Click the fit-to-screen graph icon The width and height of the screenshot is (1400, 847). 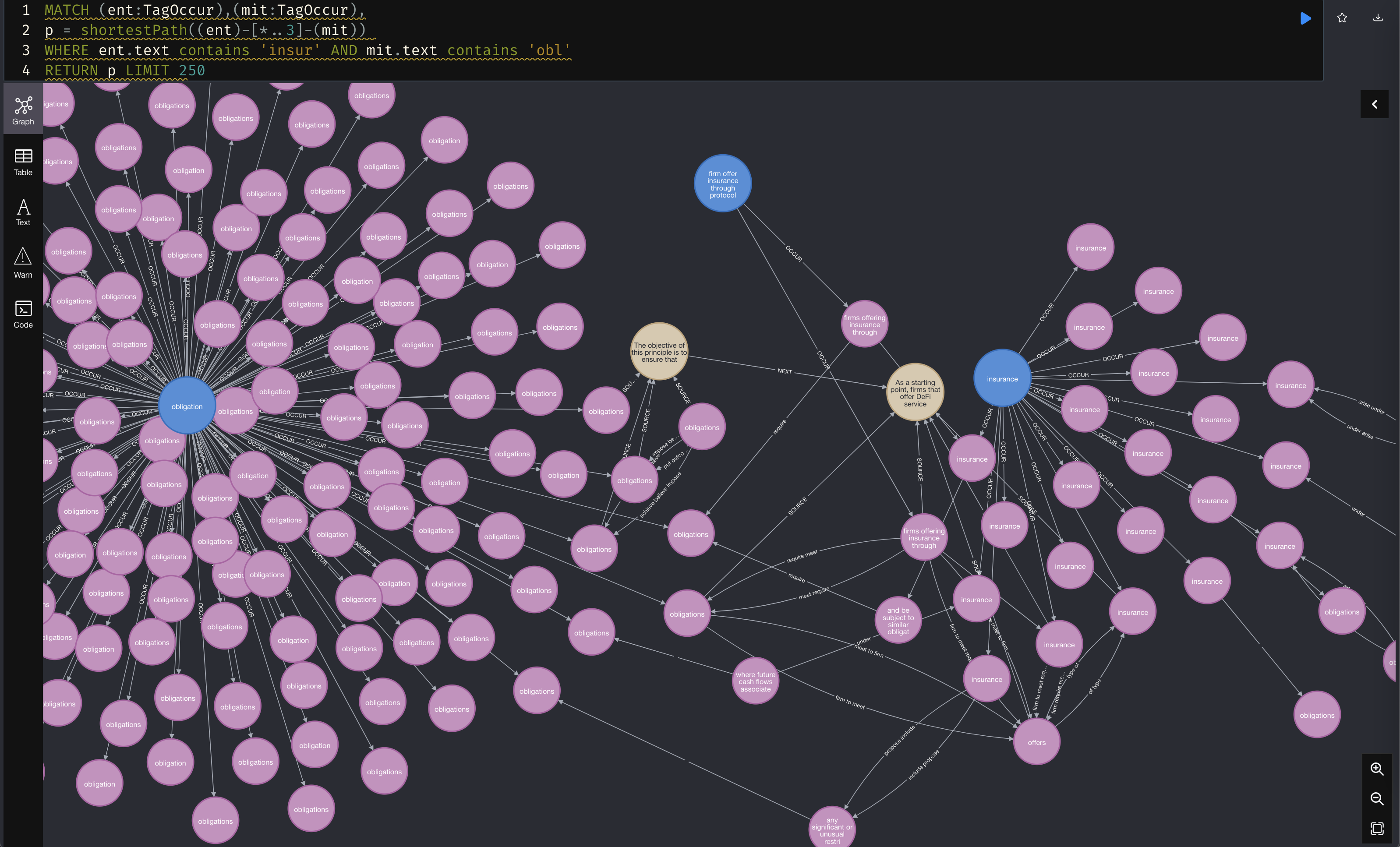coord(1377,828)
